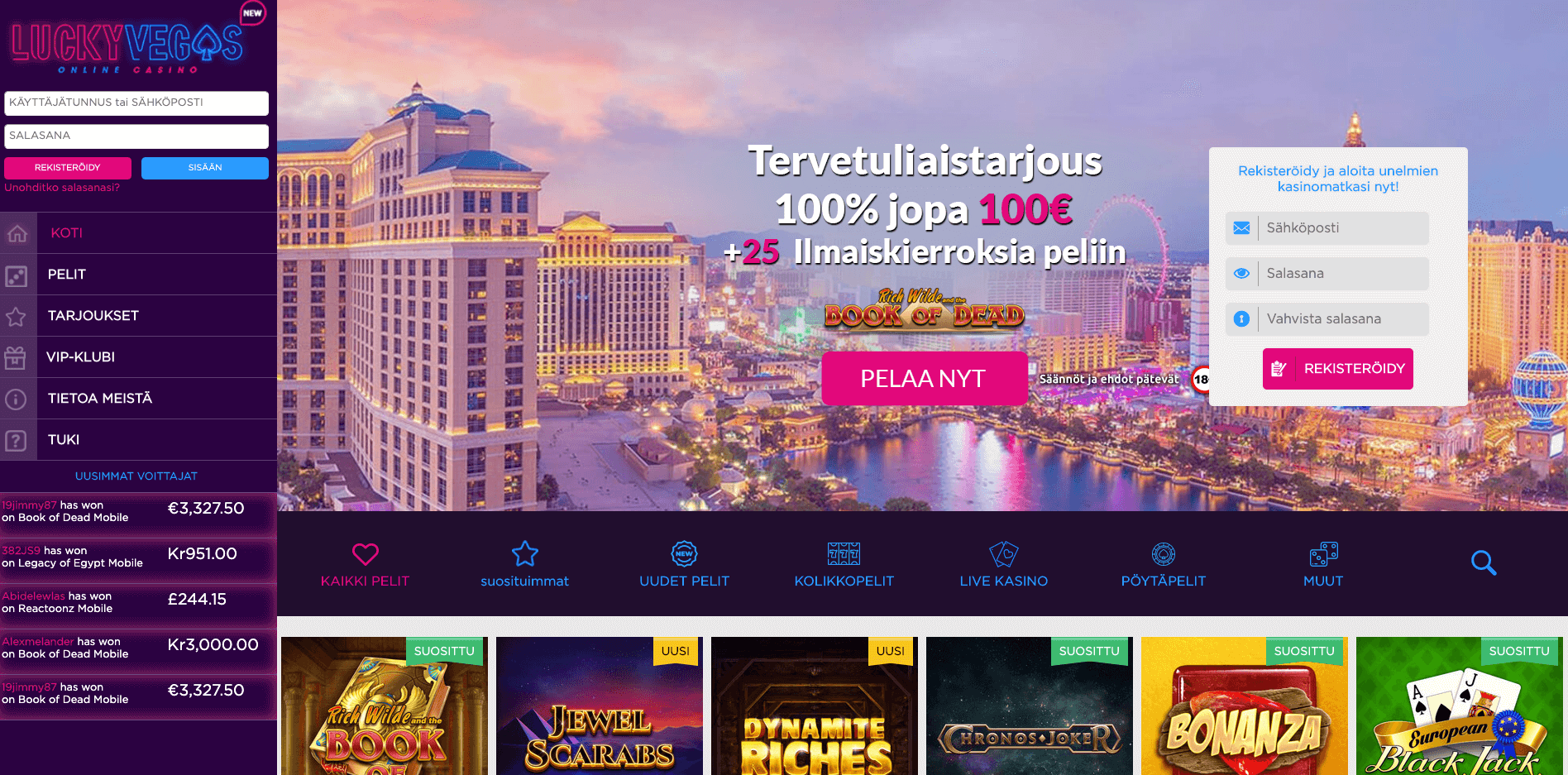Click the question mark icon beside TUKI
Image resolution: width=1568 pixels, height=775 pixels.
[x=16, y=440]
